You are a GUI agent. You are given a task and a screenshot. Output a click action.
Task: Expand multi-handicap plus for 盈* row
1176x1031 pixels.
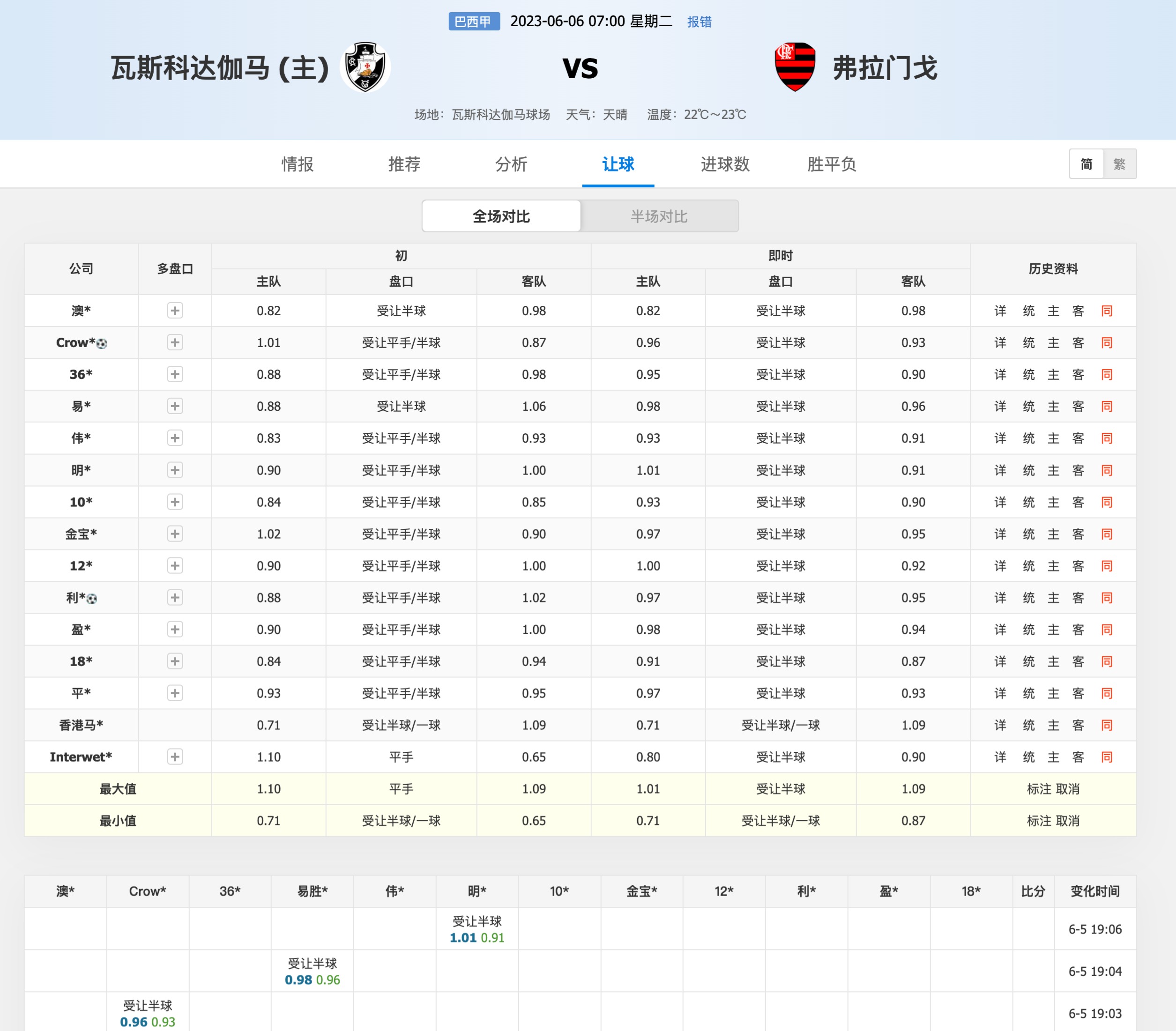tap(175, 630)
